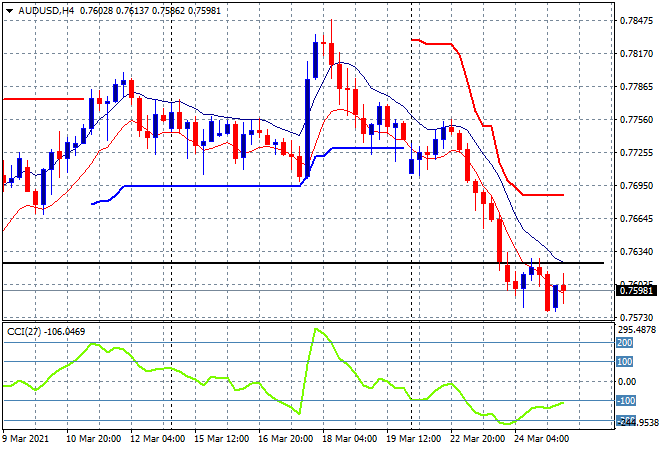This screenshot has width=660, height=450.
Task: Click the 18 Mar 04:00 time label
Action: click(x=349, y=439)
